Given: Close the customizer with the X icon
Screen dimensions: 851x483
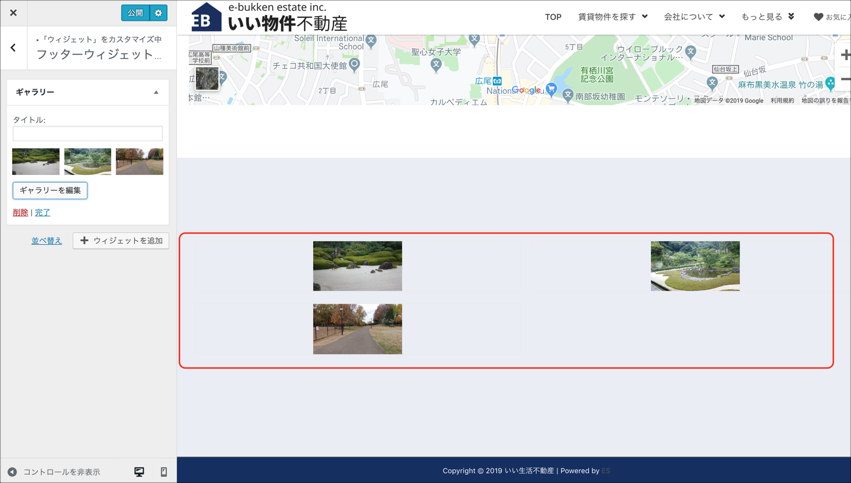Looking at the screenshot, I should [13, 13].
